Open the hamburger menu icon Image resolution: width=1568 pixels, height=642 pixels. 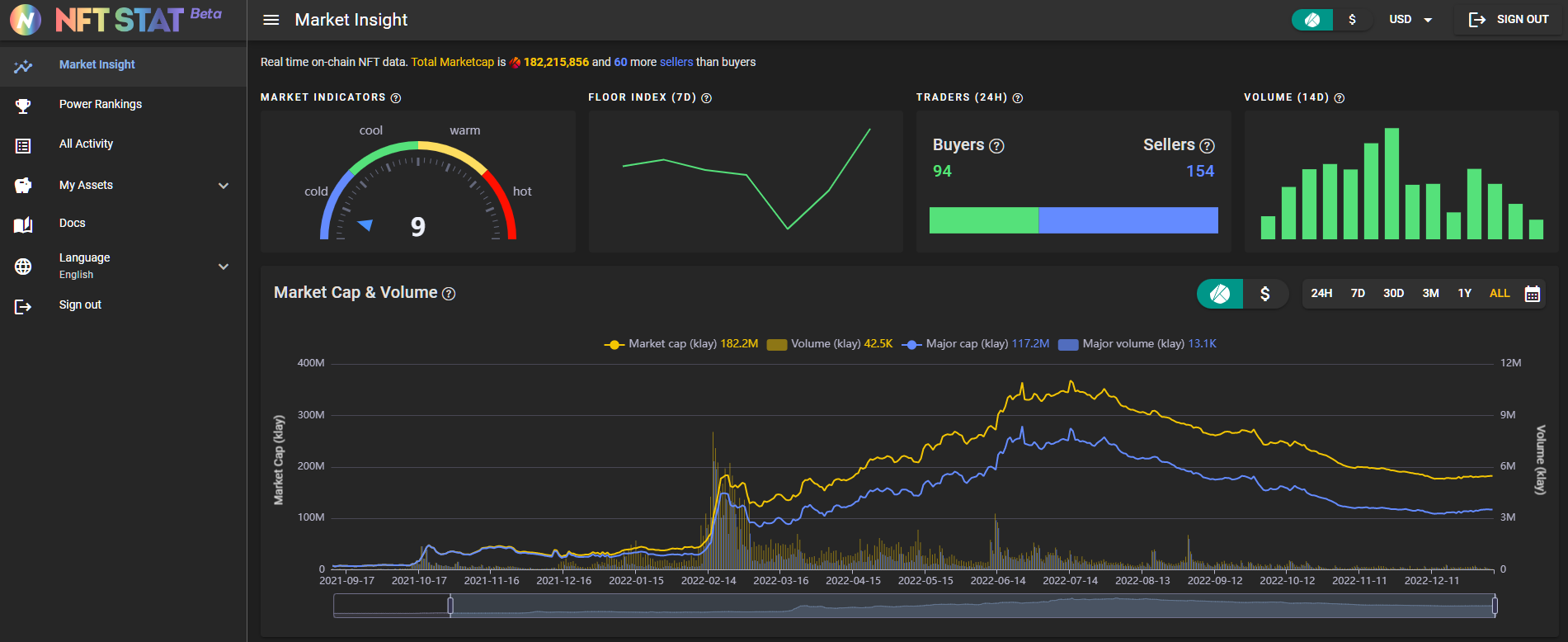coord(271,20)
